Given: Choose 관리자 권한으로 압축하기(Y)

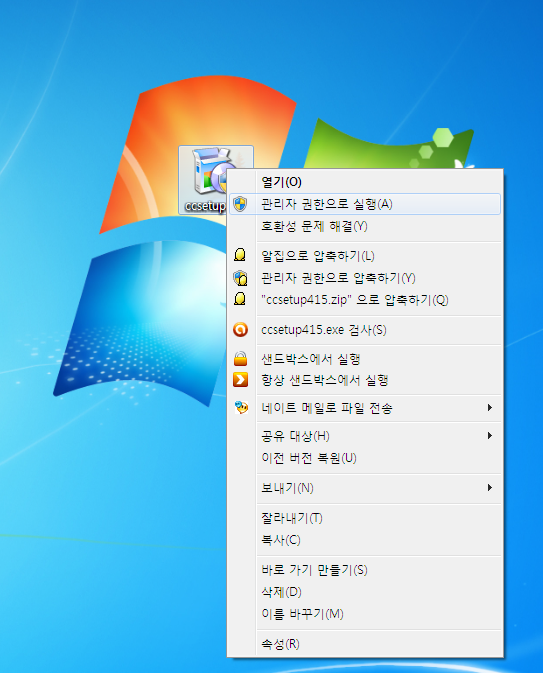Looking at the screenshot, I should [365, 278].
